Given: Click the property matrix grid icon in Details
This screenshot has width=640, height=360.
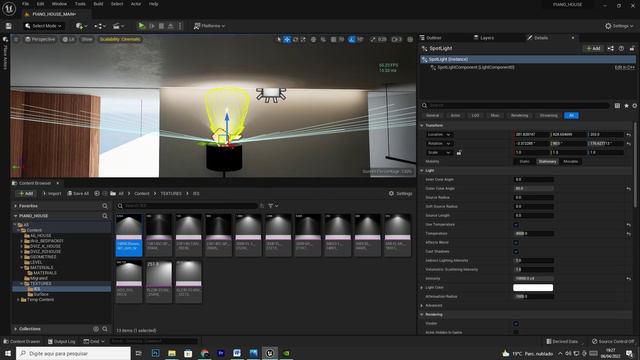Looking at the screenshot, I should (617, 105).
